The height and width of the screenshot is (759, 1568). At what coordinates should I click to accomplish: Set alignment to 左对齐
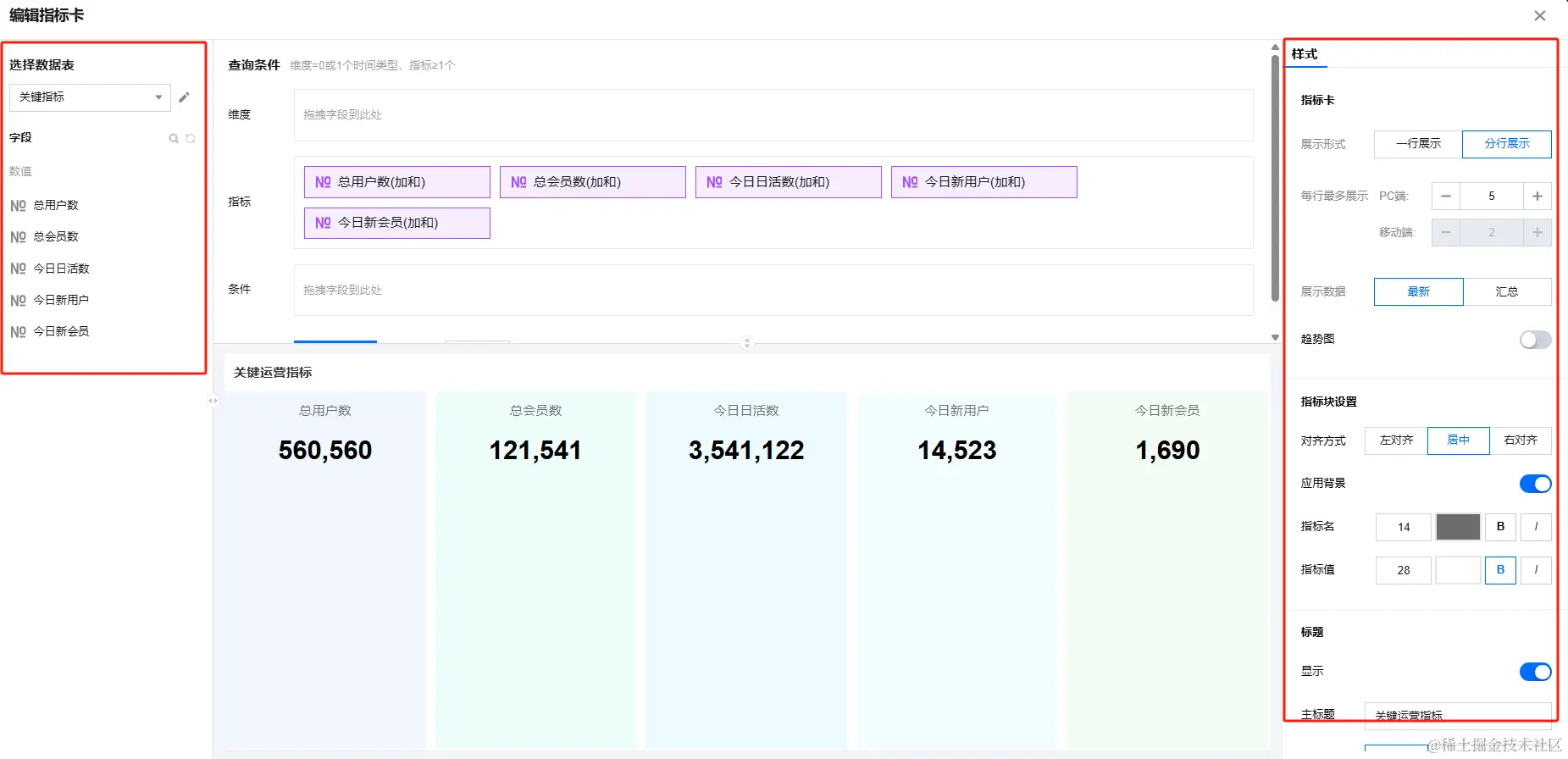[1396, 440]
